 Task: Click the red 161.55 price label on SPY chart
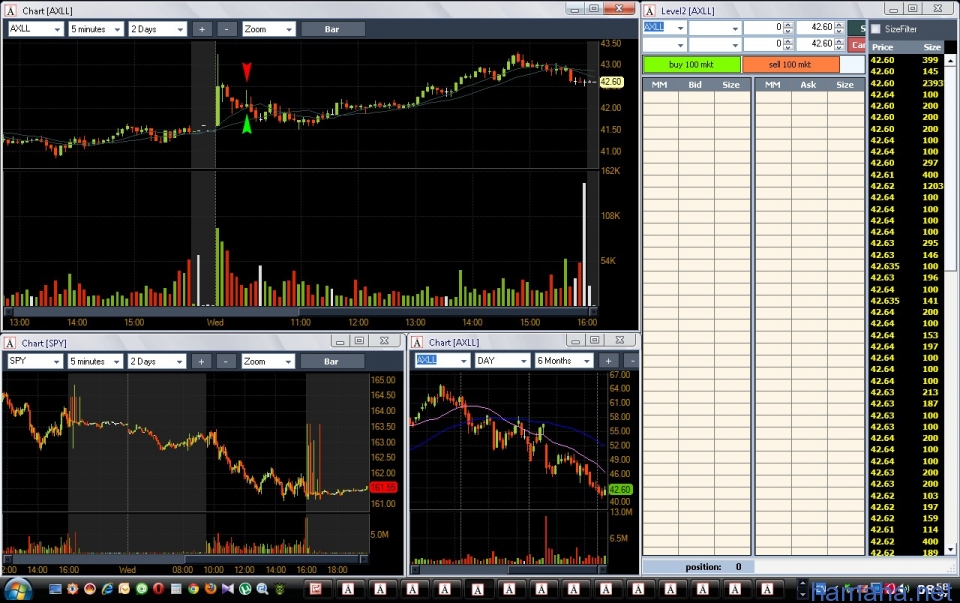point(383,487)
